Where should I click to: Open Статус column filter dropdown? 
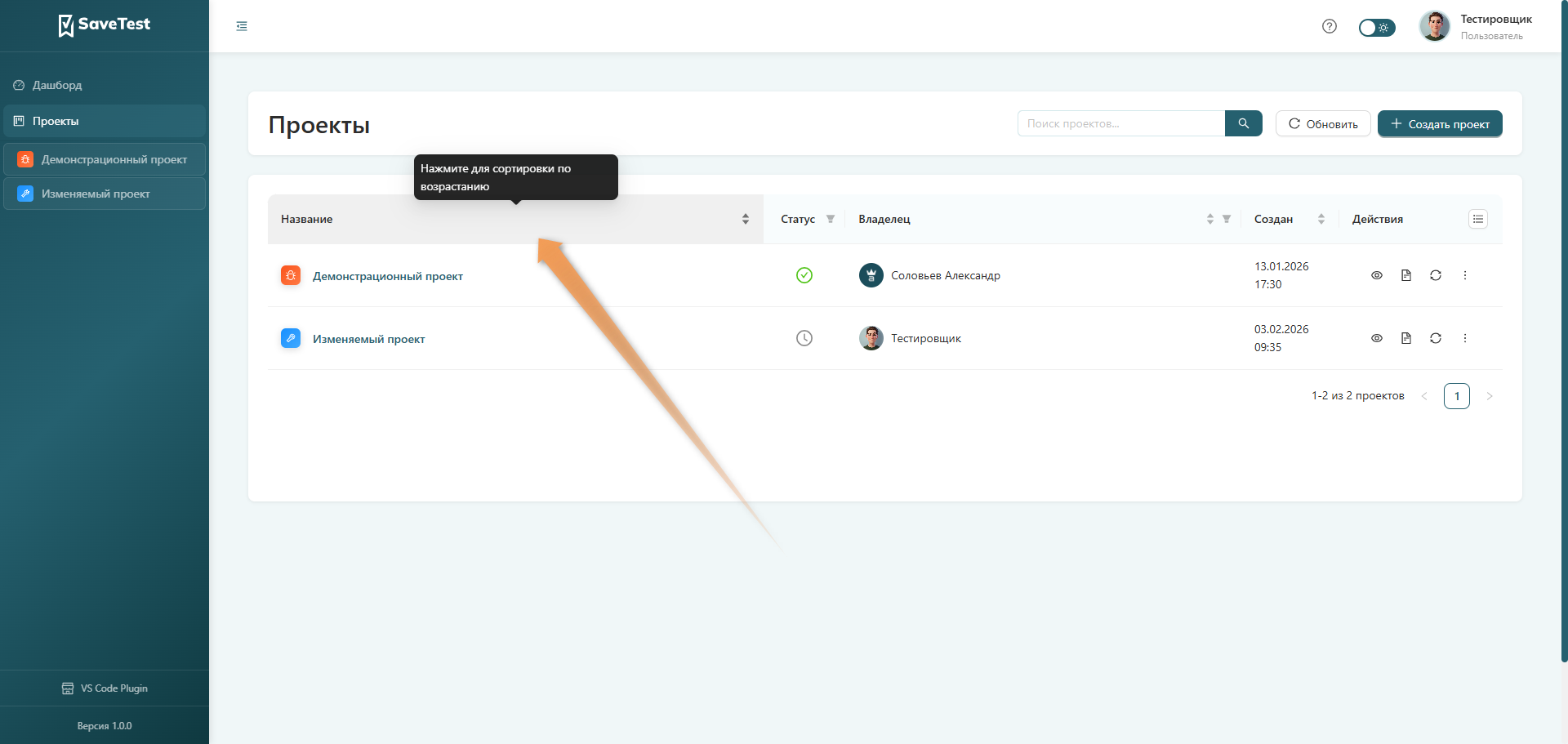[x=830, y=219]
